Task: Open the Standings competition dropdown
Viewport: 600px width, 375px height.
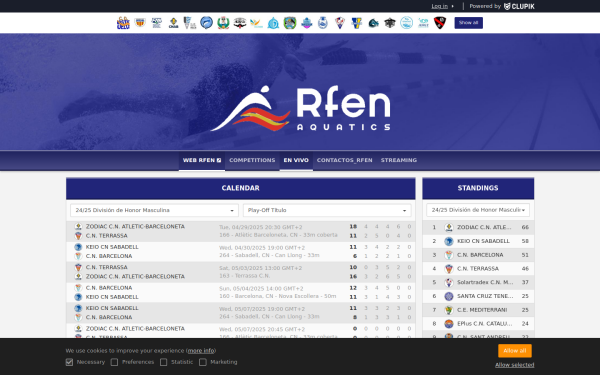Action: 478,210
